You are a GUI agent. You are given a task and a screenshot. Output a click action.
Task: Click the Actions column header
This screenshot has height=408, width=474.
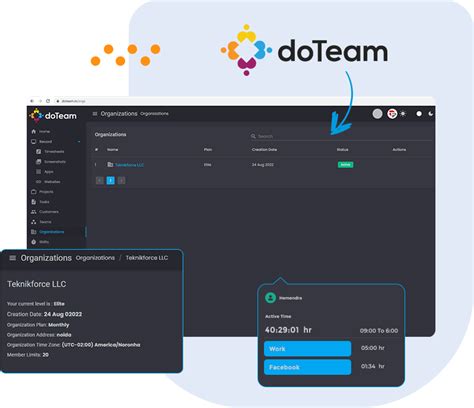(x=399, y=149)
